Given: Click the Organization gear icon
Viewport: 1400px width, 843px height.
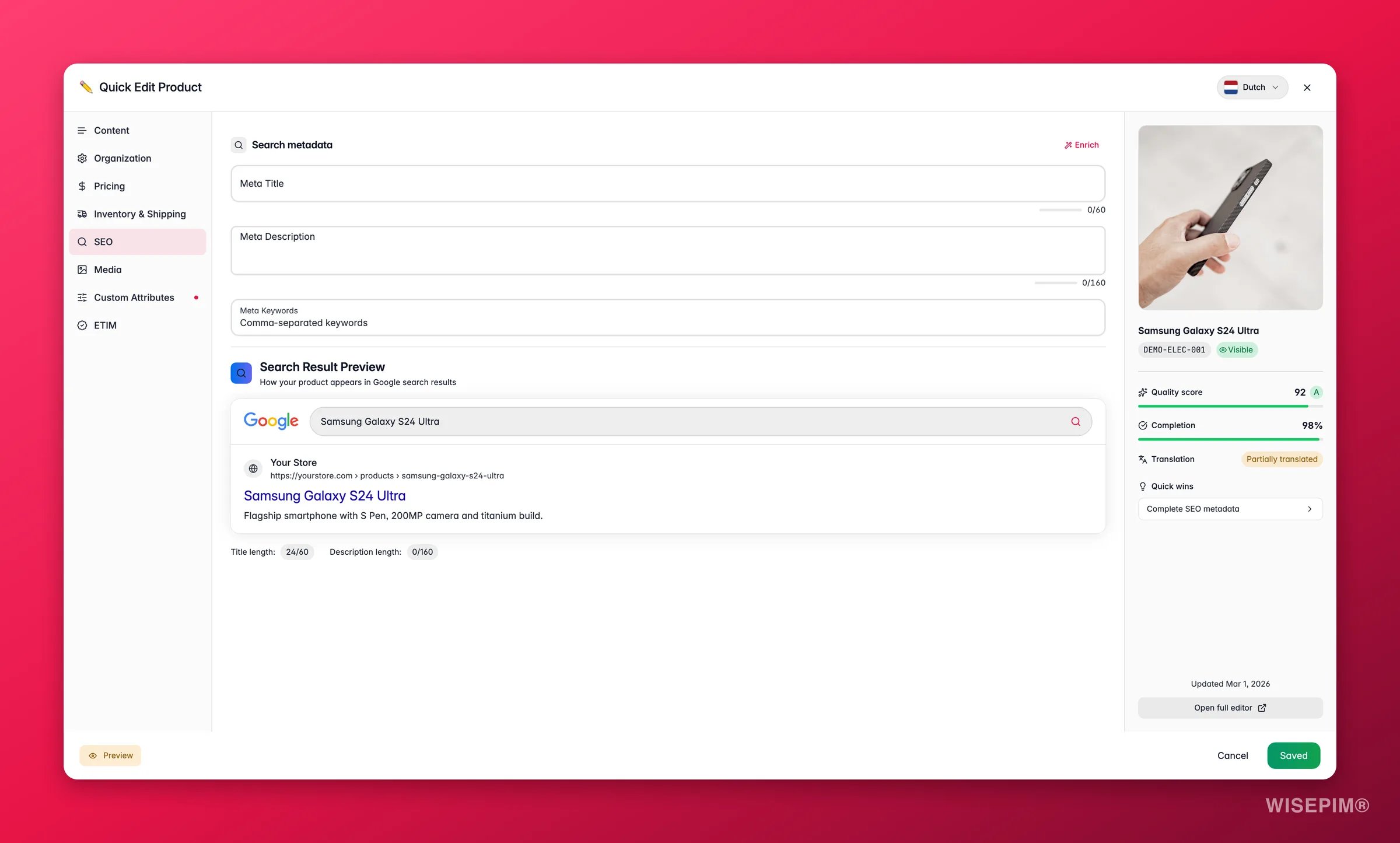Looking at the screenshot, I should (x=82, y=158).
